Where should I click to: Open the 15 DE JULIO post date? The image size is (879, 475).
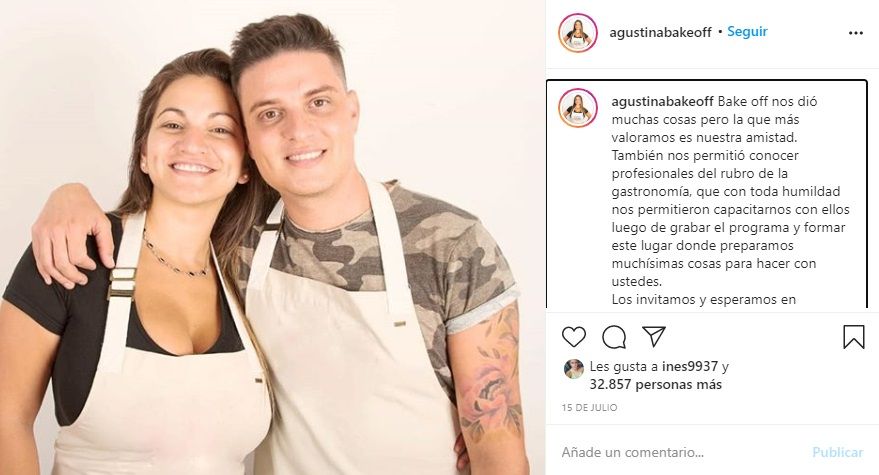589,408
